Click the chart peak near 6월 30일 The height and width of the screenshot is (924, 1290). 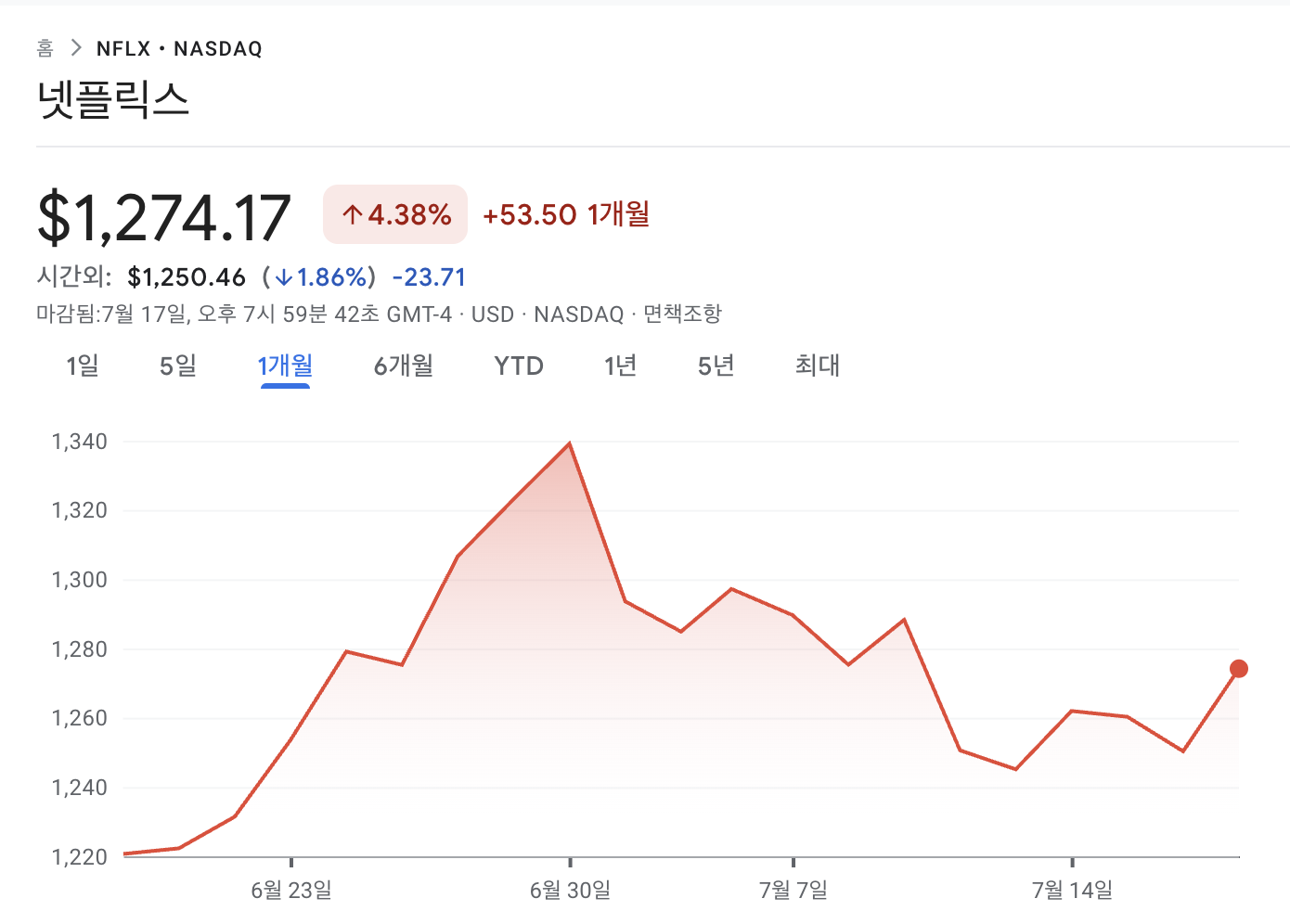pos(569,443)
